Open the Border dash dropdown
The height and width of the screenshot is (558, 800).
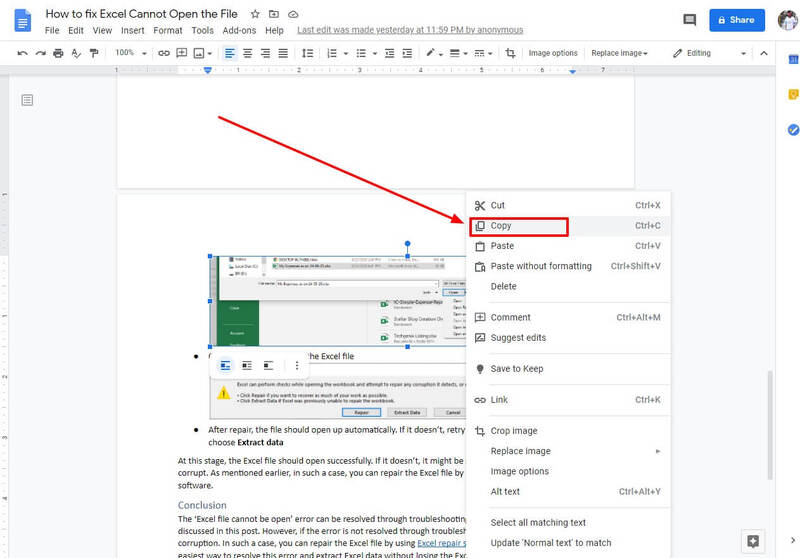[483, 53]
